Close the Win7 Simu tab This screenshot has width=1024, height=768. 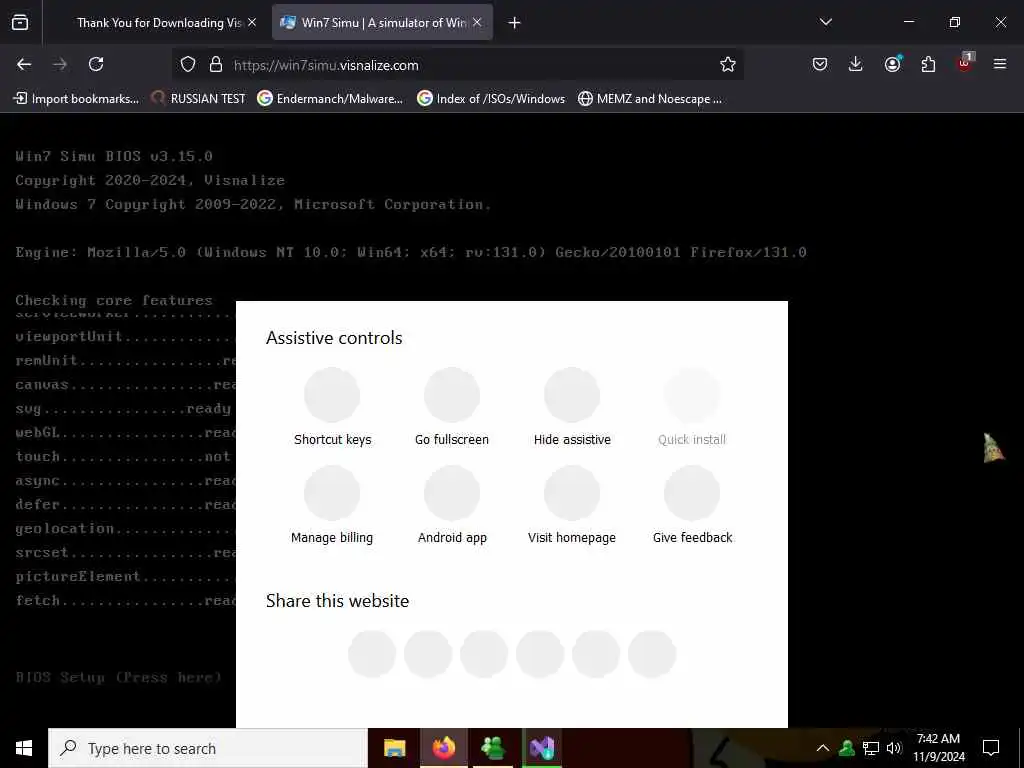point(477,22)
